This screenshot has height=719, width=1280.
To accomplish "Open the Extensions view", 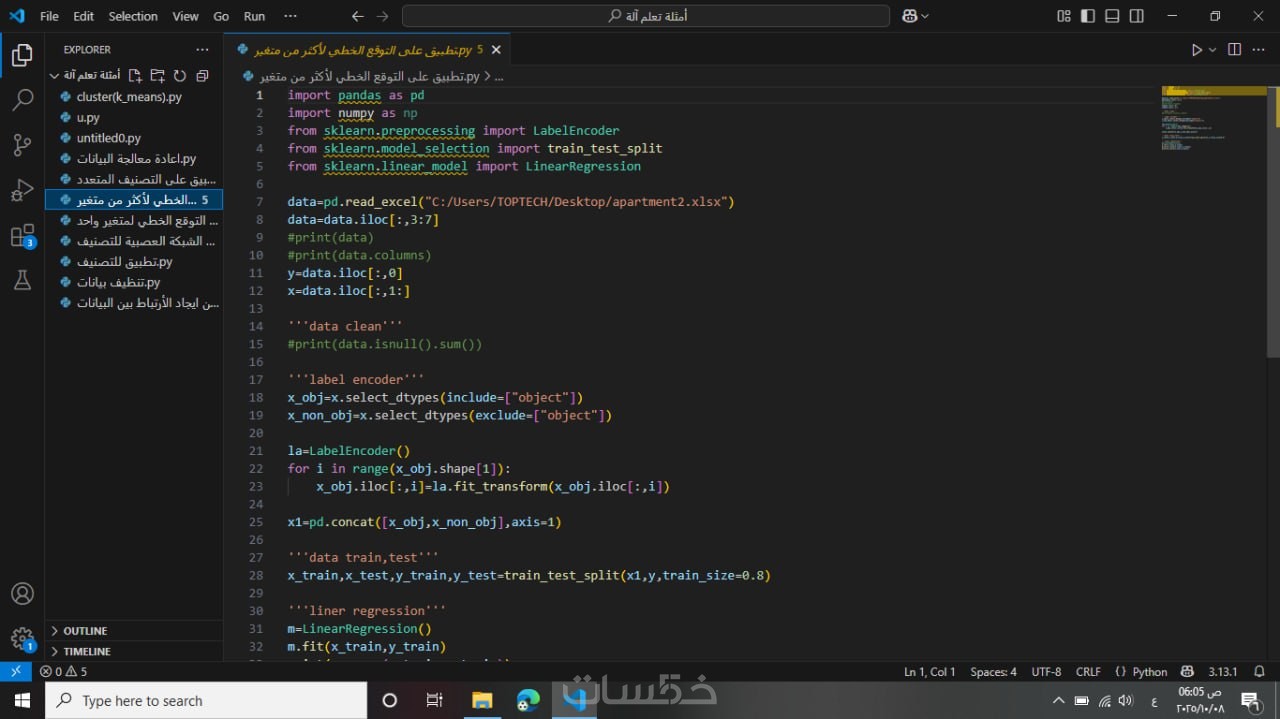I will (x=22, y=236).
